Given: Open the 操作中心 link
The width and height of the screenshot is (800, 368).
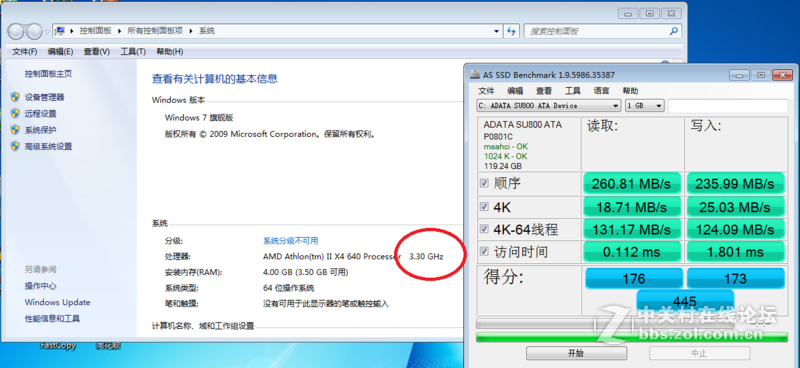Looking at the screenshot, I should coord(40,286).
